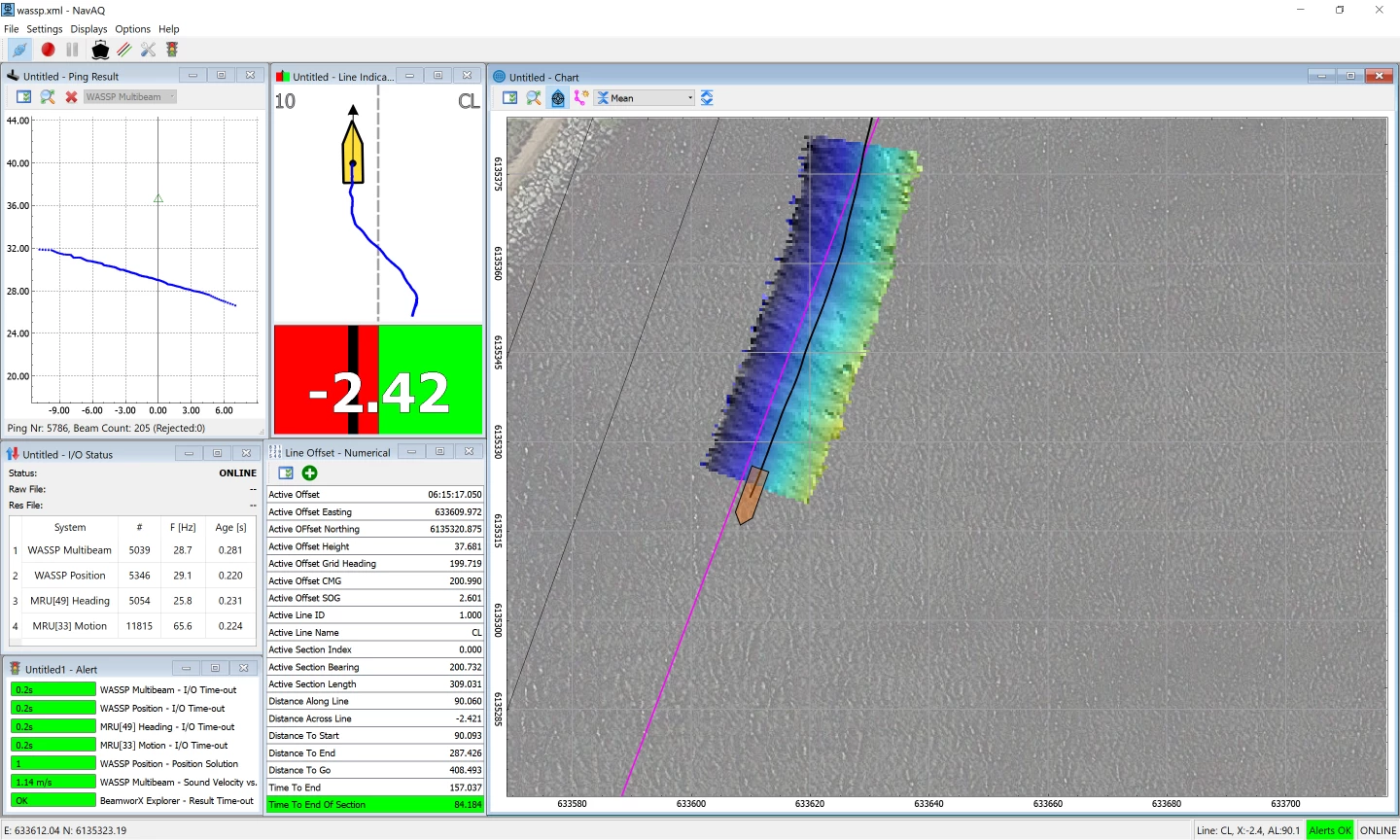Click BeamworX Explorer OK green alert bar
The image size is (1400, 840).
pos(53,800)
